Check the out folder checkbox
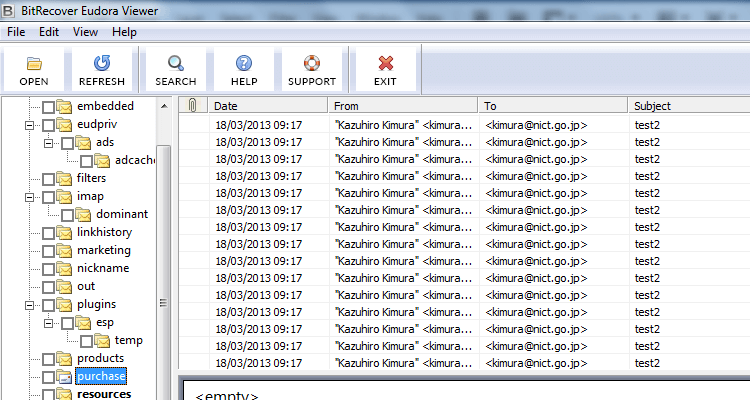 [48, 288]
